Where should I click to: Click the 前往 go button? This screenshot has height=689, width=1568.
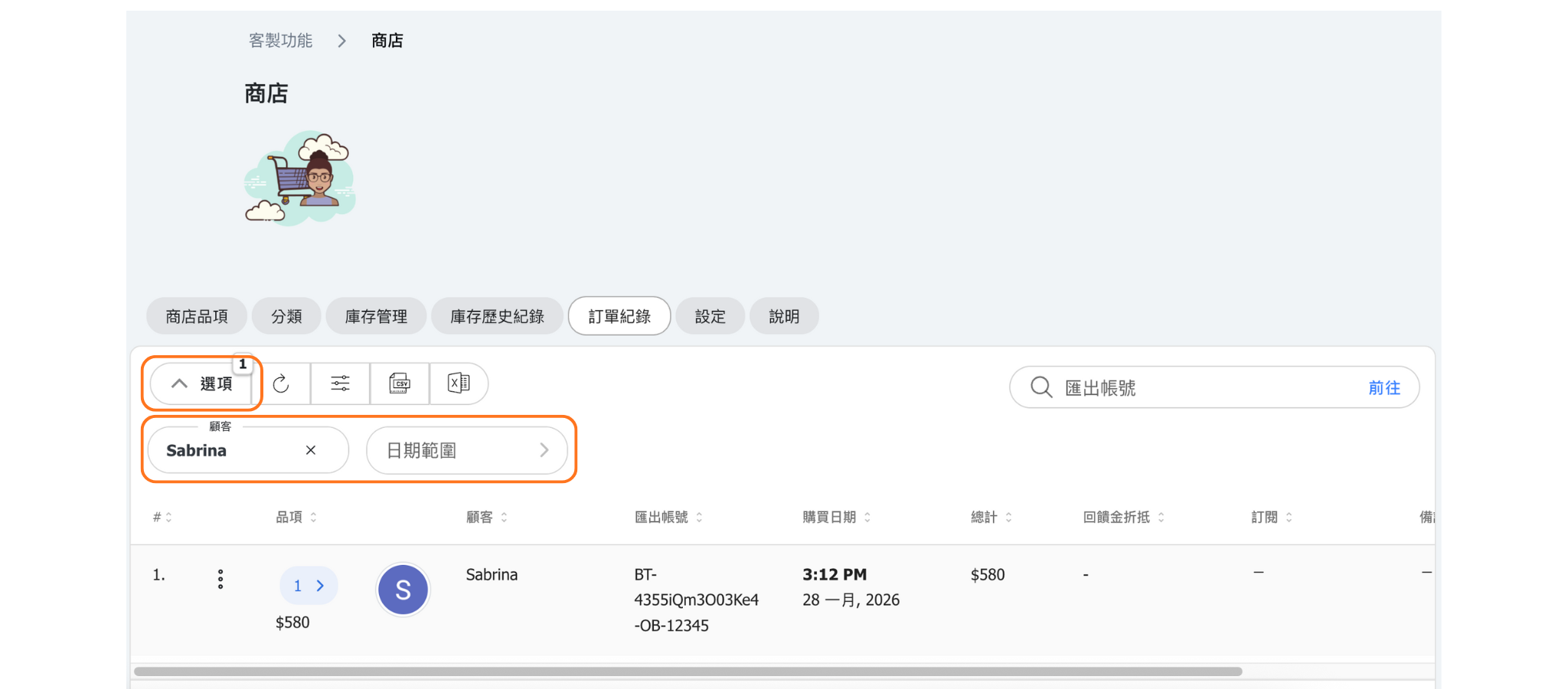1383,388
